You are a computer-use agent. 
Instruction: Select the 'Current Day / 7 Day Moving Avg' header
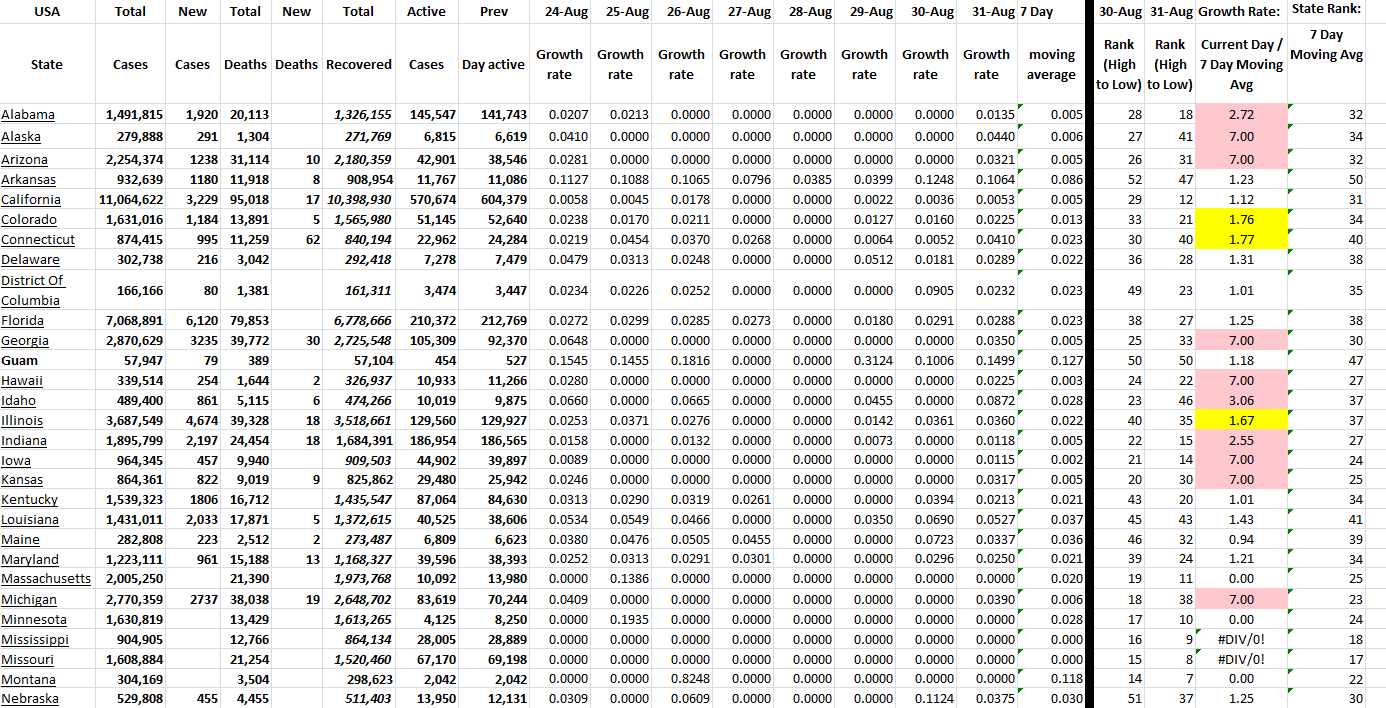click(x=1240, y=64)
